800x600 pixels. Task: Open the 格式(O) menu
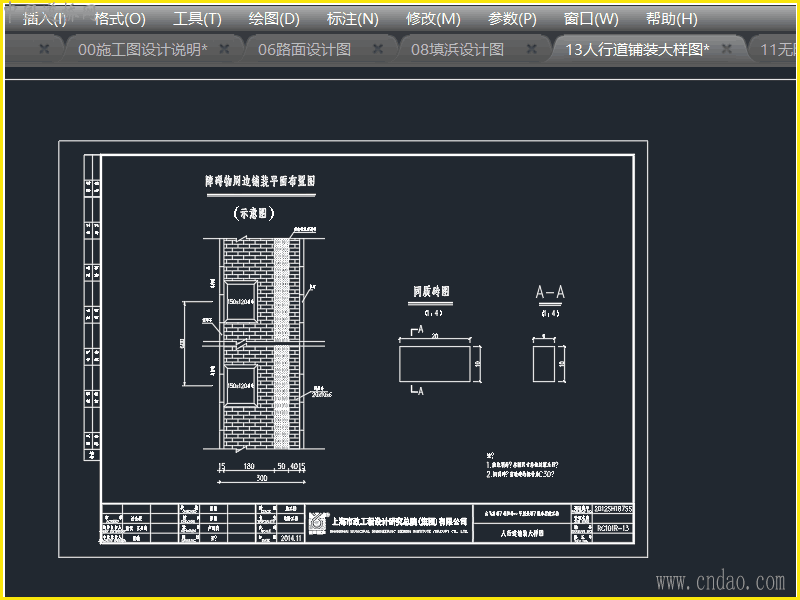point(120,19)
